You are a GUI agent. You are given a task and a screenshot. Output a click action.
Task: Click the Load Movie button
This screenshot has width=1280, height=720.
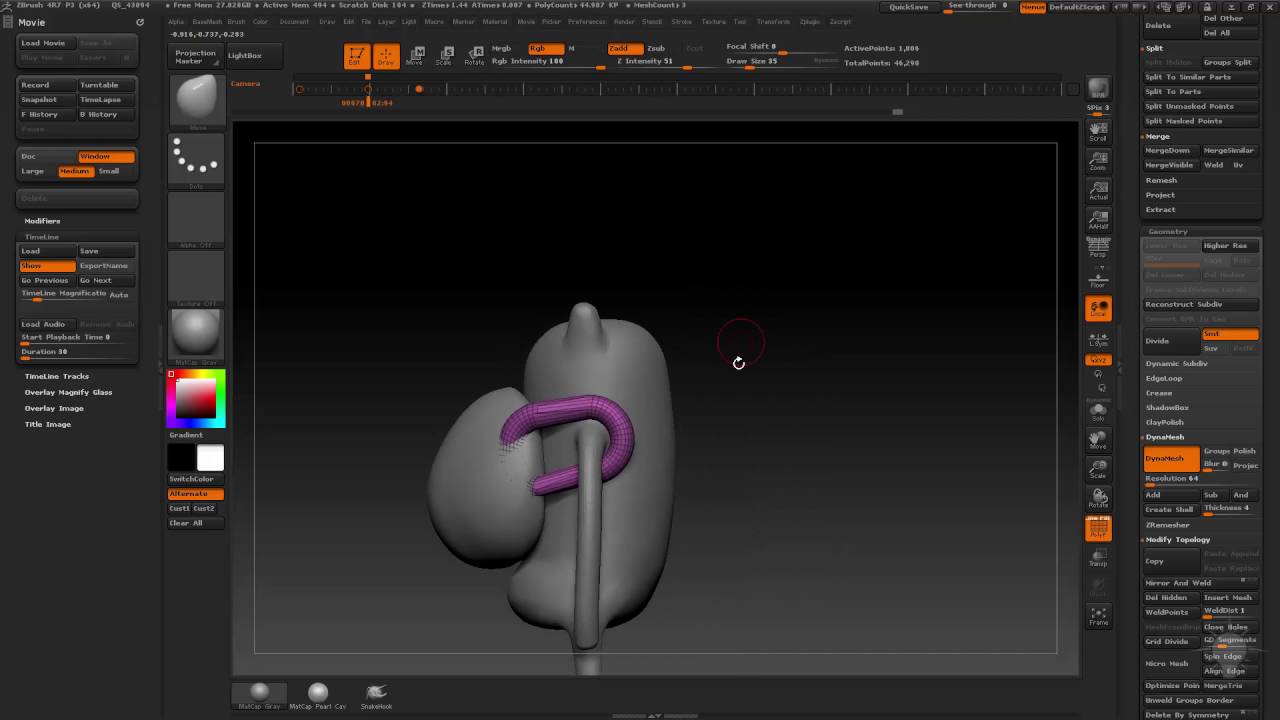47,43
